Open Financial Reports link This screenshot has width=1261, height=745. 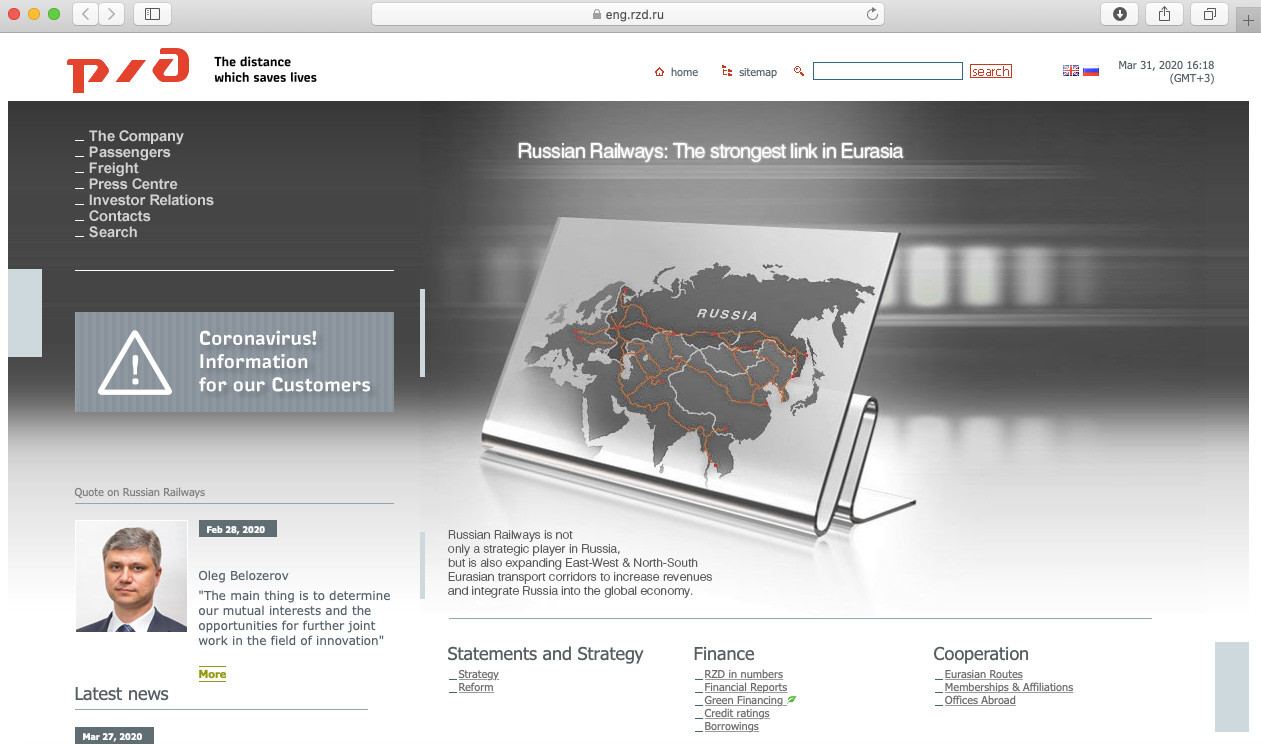click(745, 687)
